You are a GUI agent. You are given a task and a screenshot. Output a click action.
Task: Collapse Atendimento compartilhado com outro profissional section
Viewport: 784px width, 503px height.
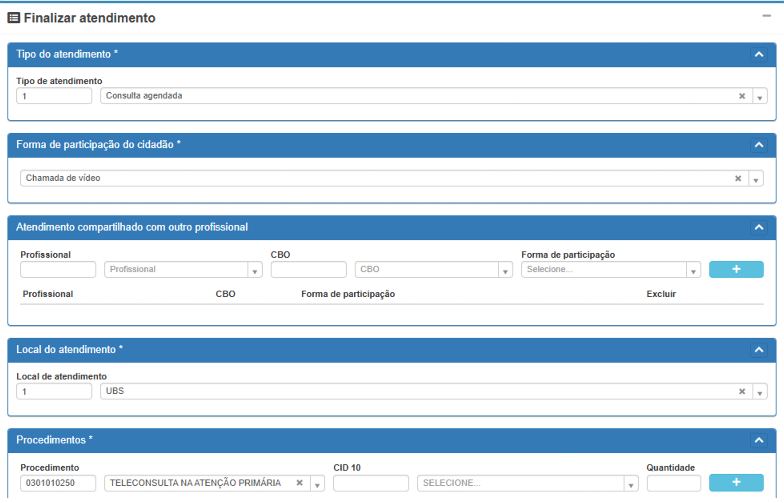759,227
